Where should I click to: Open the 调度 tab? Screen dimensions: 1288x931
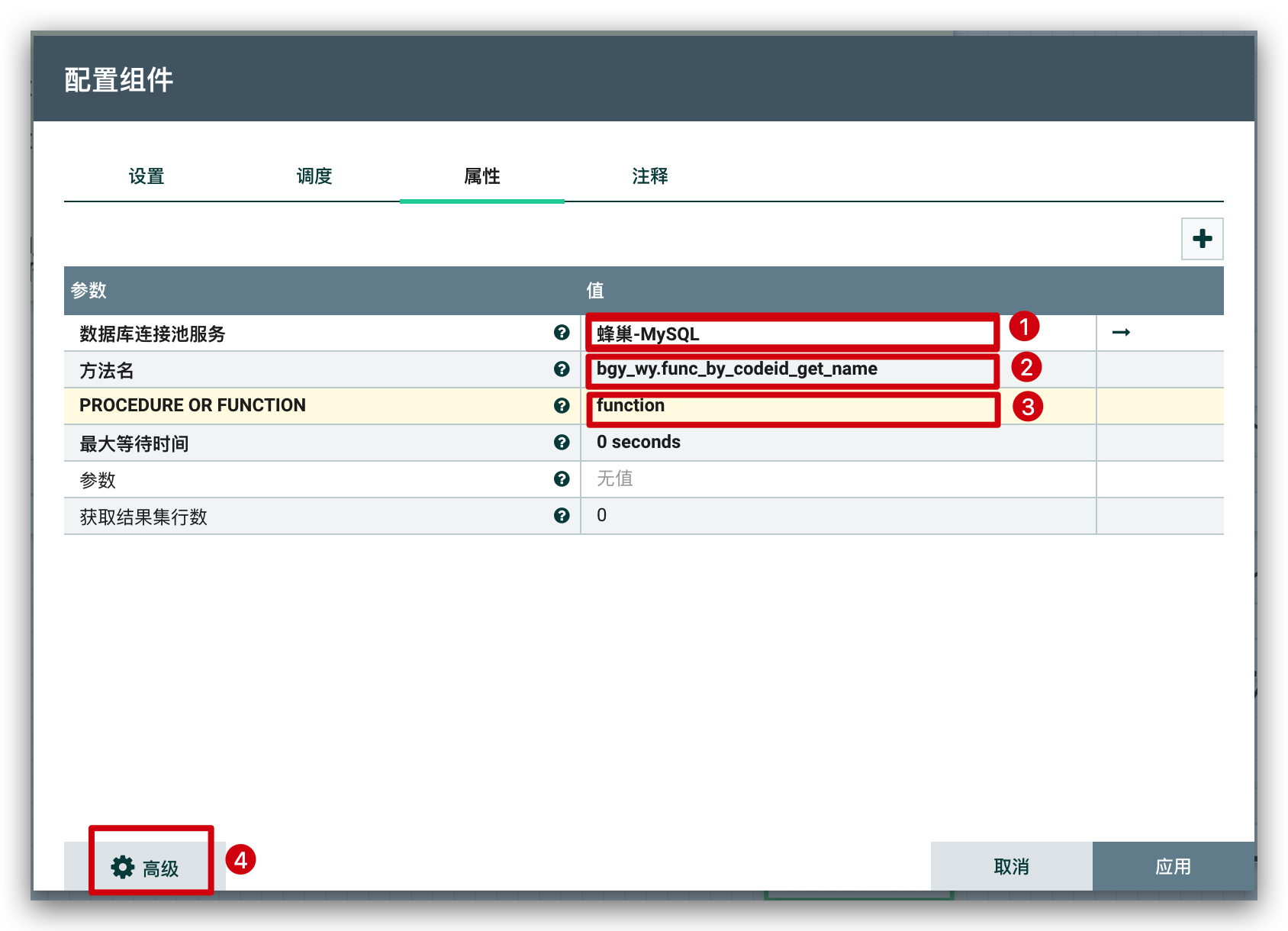click(314, 176)
